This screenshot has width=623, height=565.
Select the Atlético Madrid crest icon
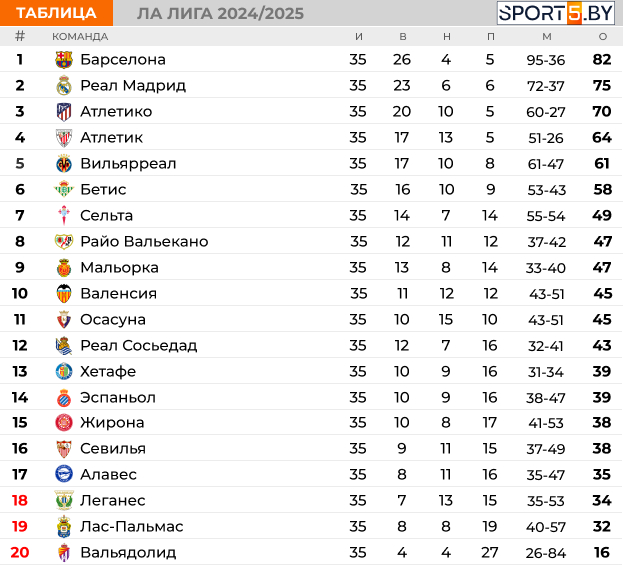click(64, 112)
